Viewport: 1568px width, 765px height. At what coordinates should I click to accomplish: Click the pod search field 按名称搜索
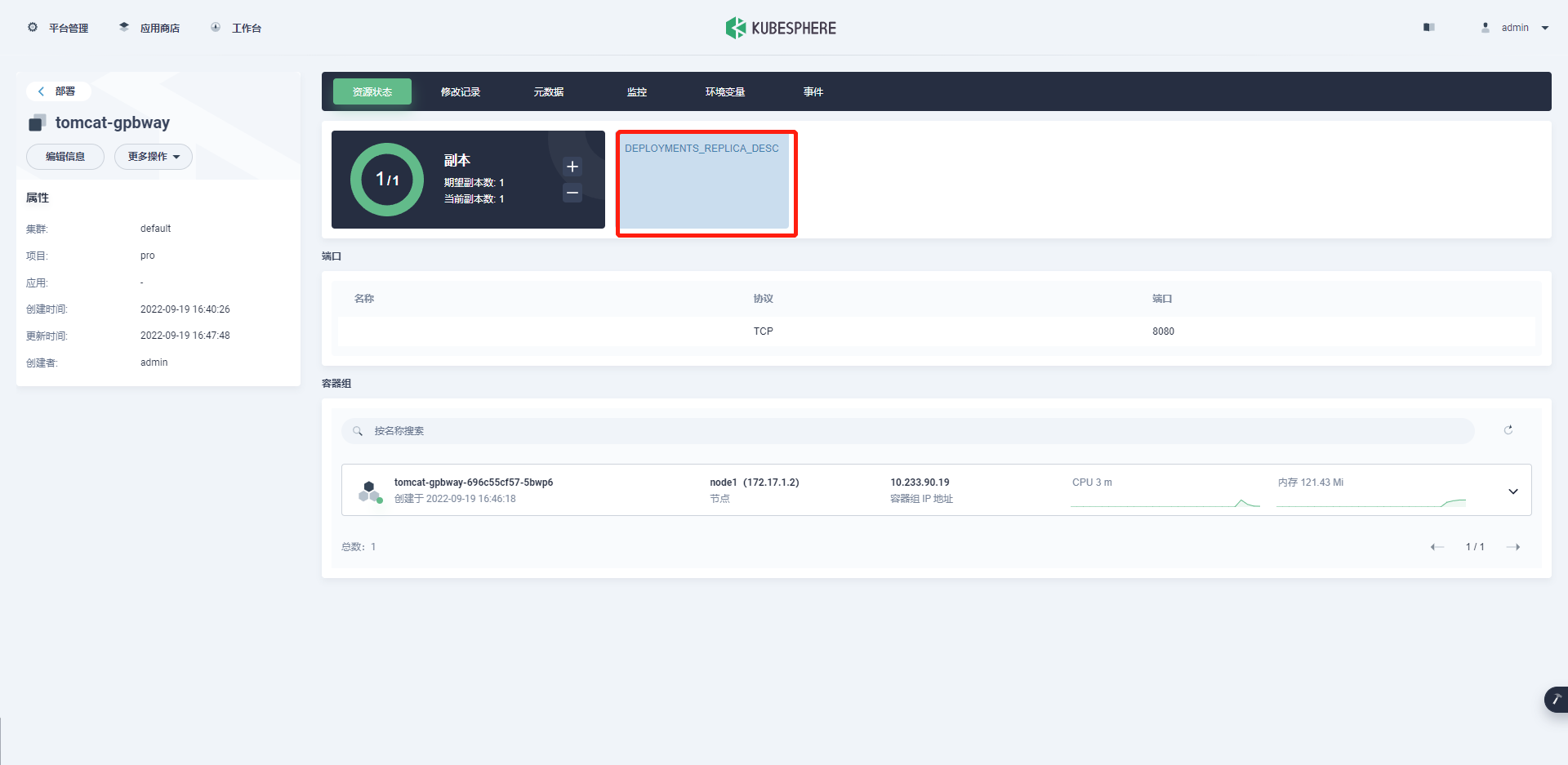pos(908,431)
